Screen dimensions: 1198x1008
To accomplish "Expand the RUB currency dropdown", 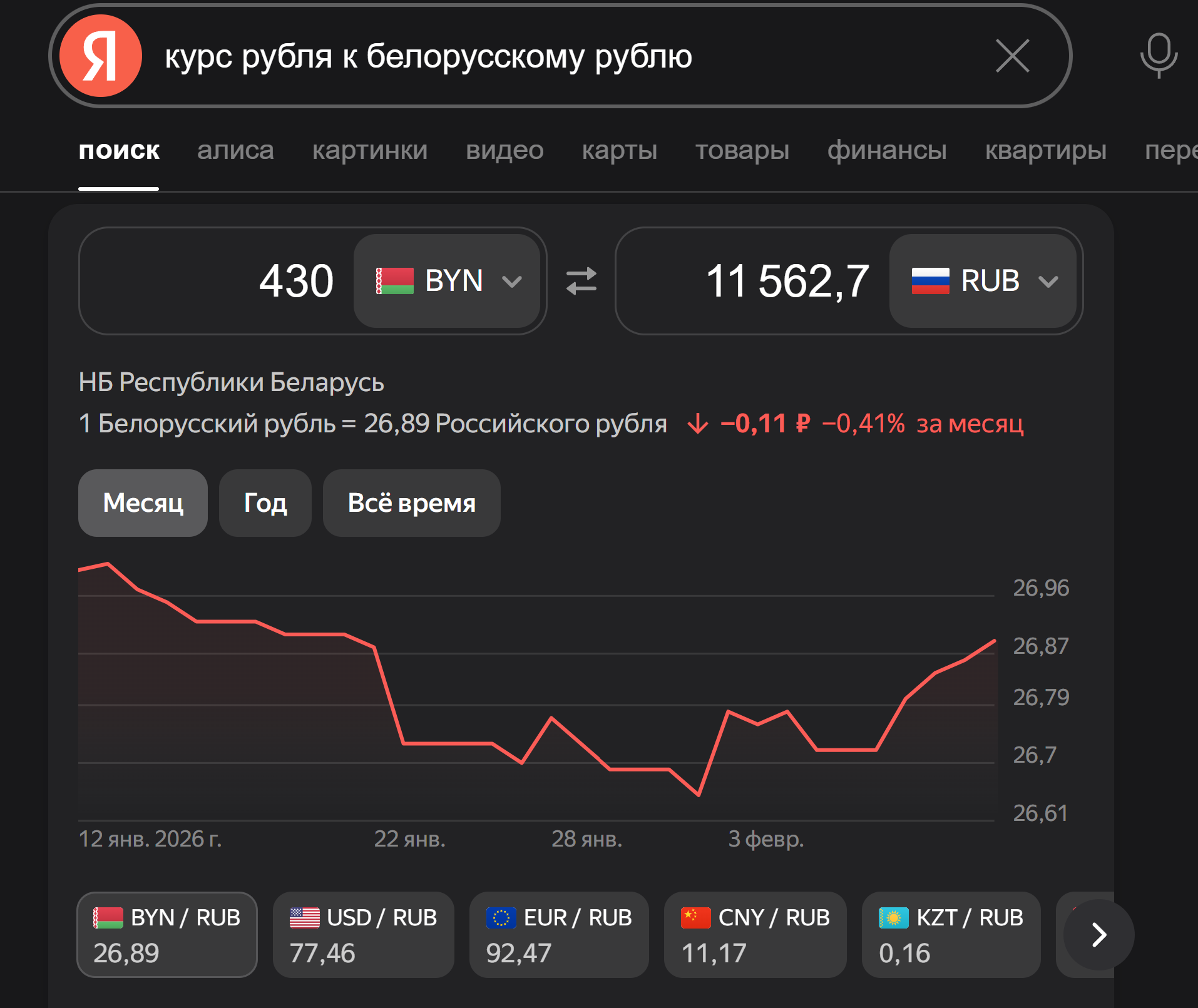I will pos(983,281).
